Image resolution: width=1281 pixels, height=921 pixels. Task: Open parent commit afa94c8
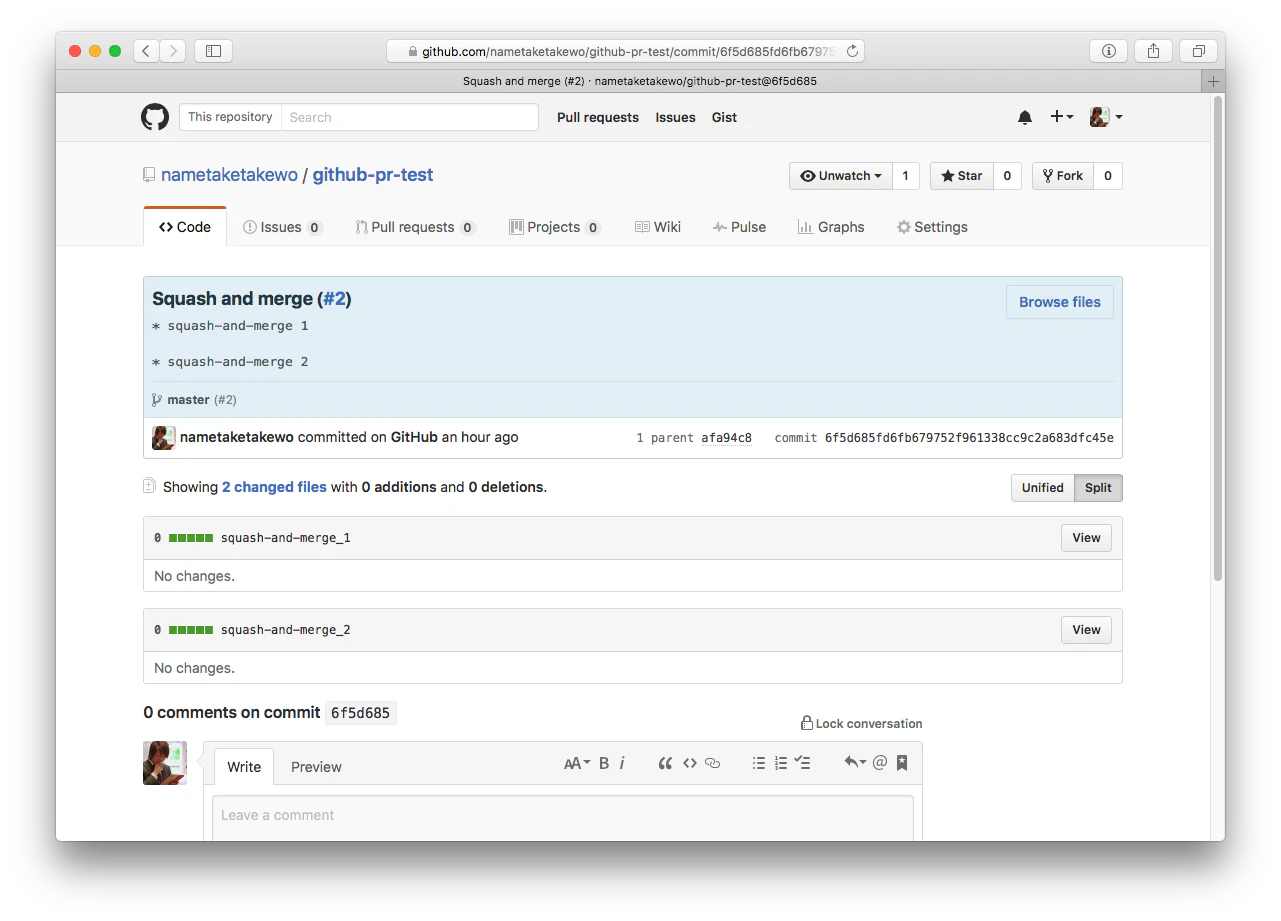(726, 438)
